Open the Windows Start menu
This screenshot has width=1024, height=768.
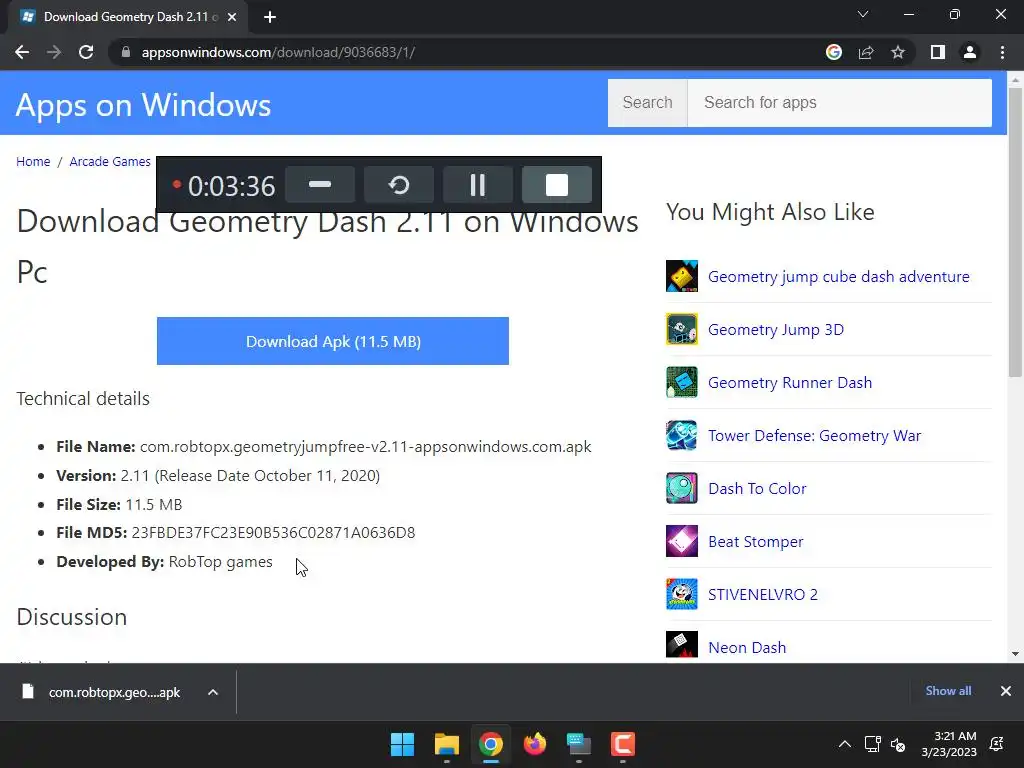pos(402,744)
